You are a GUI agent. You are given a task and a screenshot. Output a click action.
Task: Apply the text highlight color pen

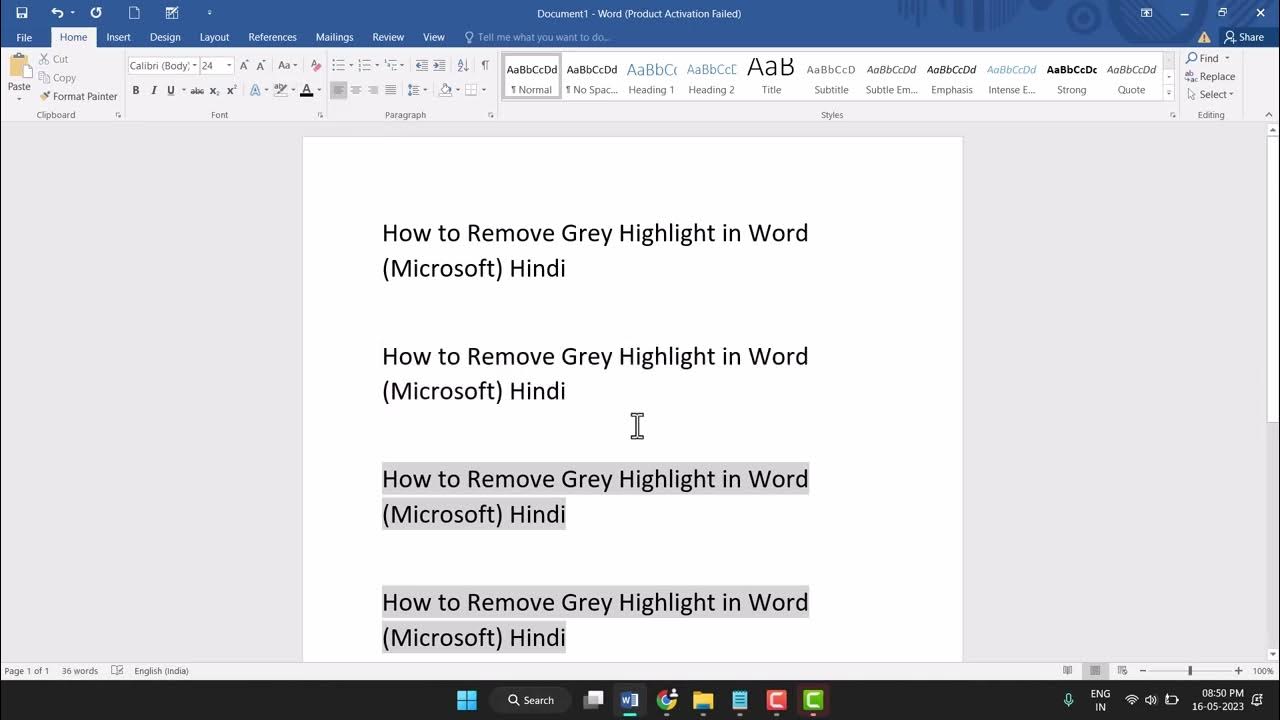[281, 90]
